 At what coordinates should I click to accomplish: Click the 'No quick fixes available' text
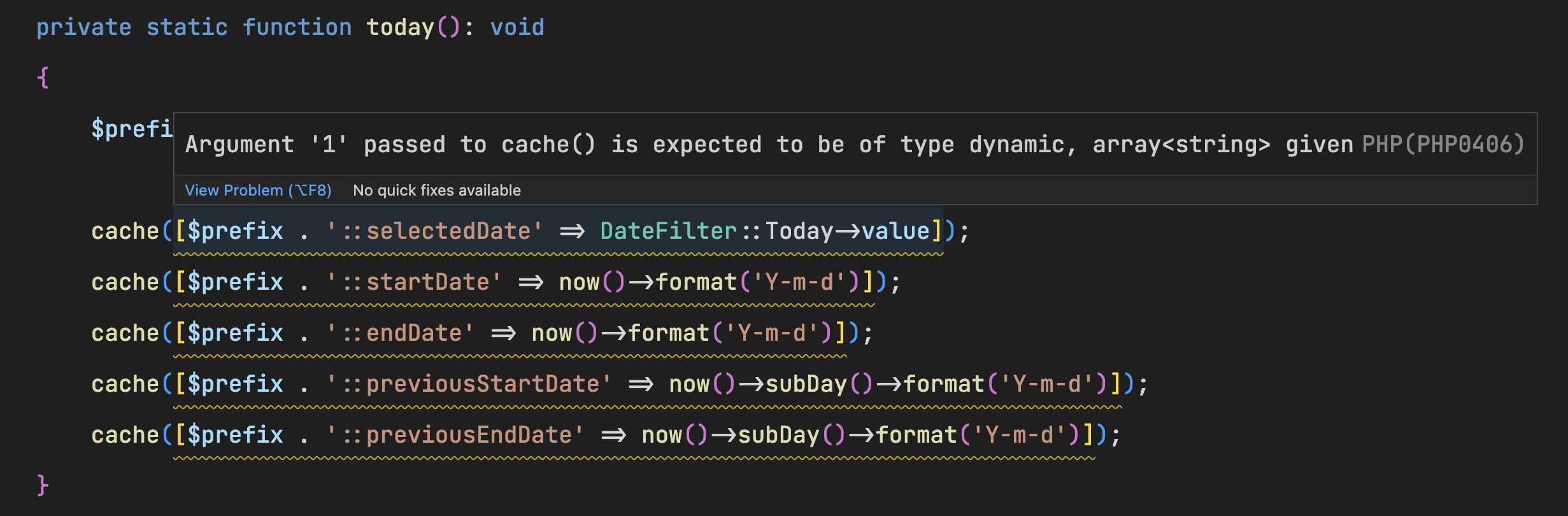point(436,190)
